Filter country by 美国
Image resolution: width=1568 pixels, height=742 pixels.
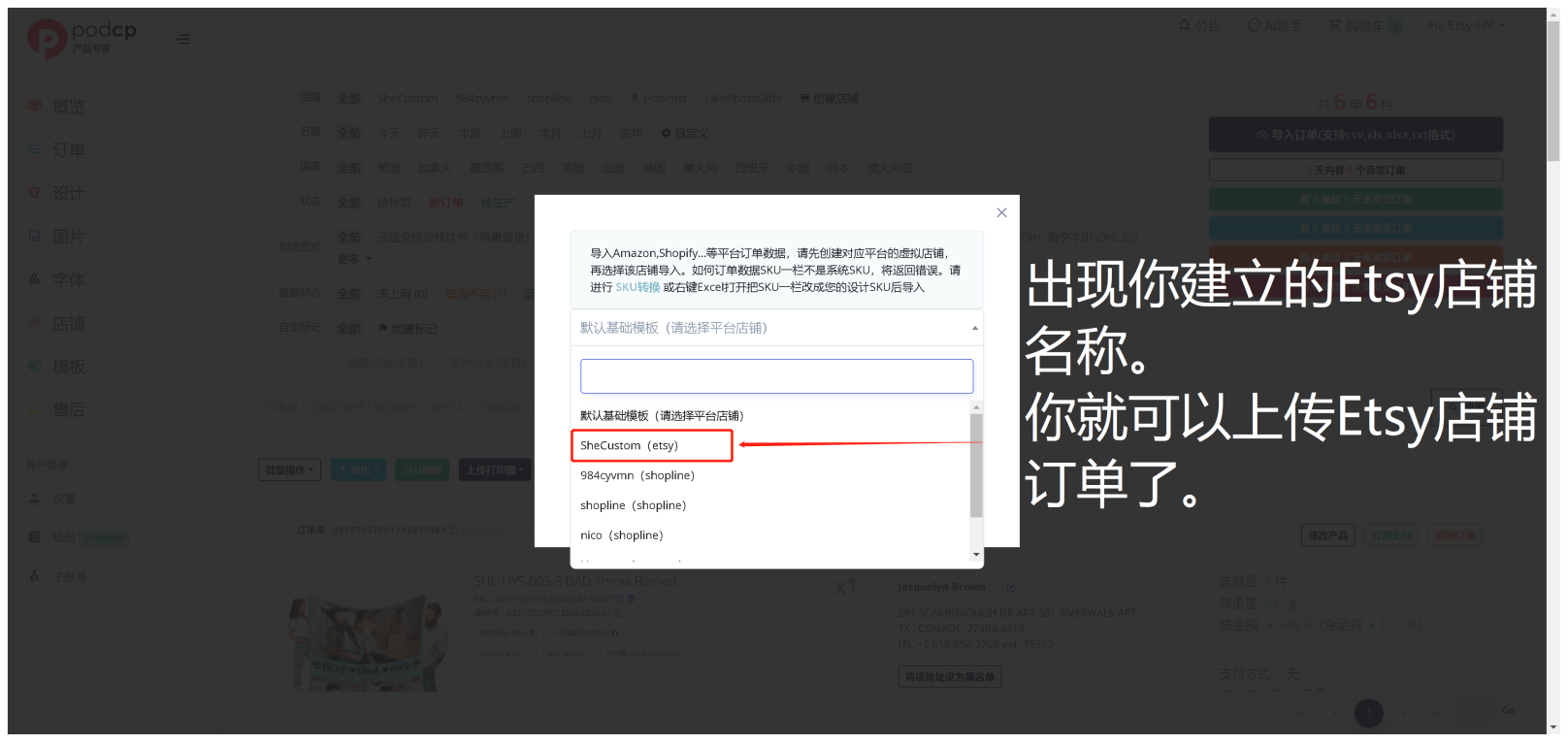389,169
